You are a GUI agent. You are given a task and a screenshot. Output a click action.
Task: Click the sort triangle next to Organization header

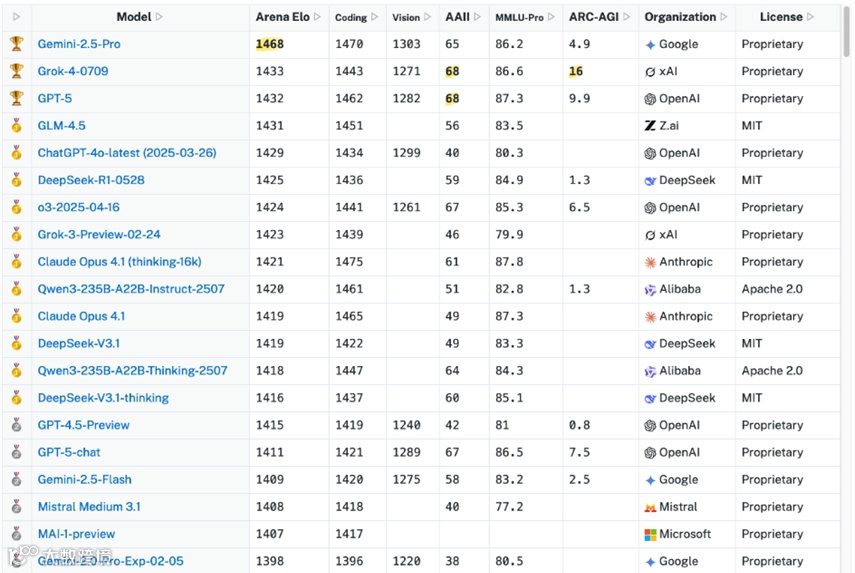724,17
